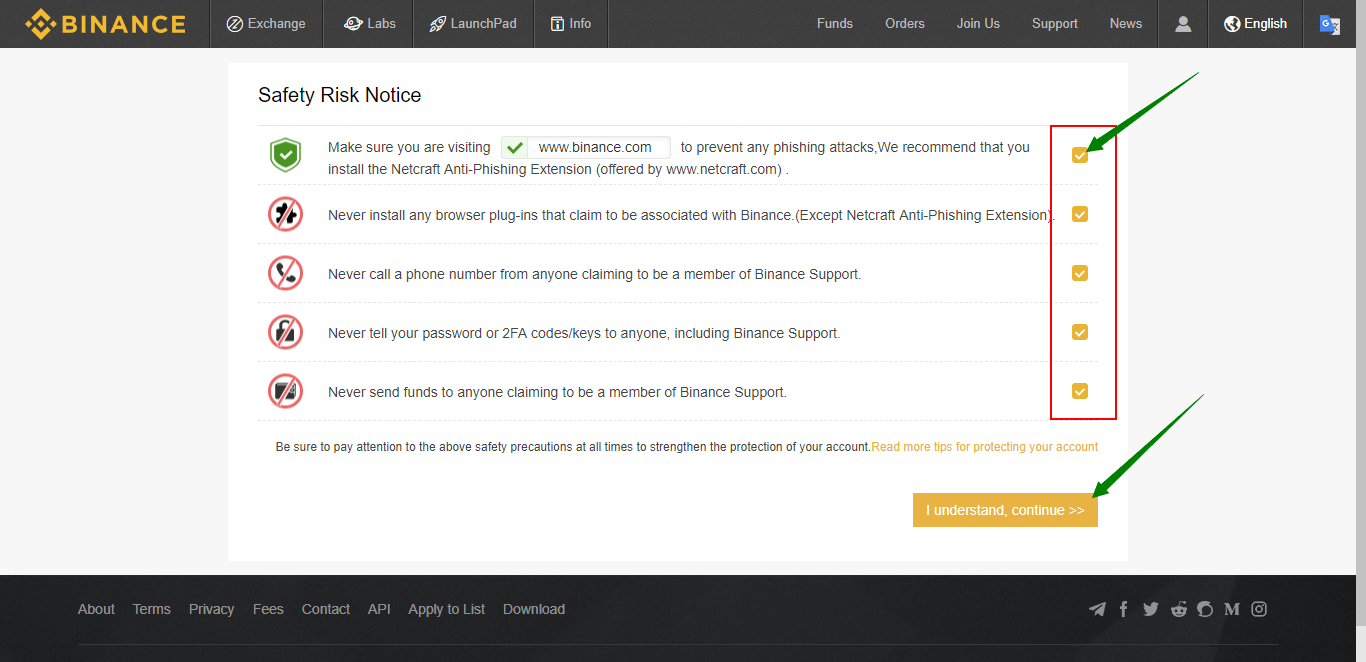This screenshot has height=662, width=1366.
Task: Open the Instagram social icon
Action: (1259, 609)
